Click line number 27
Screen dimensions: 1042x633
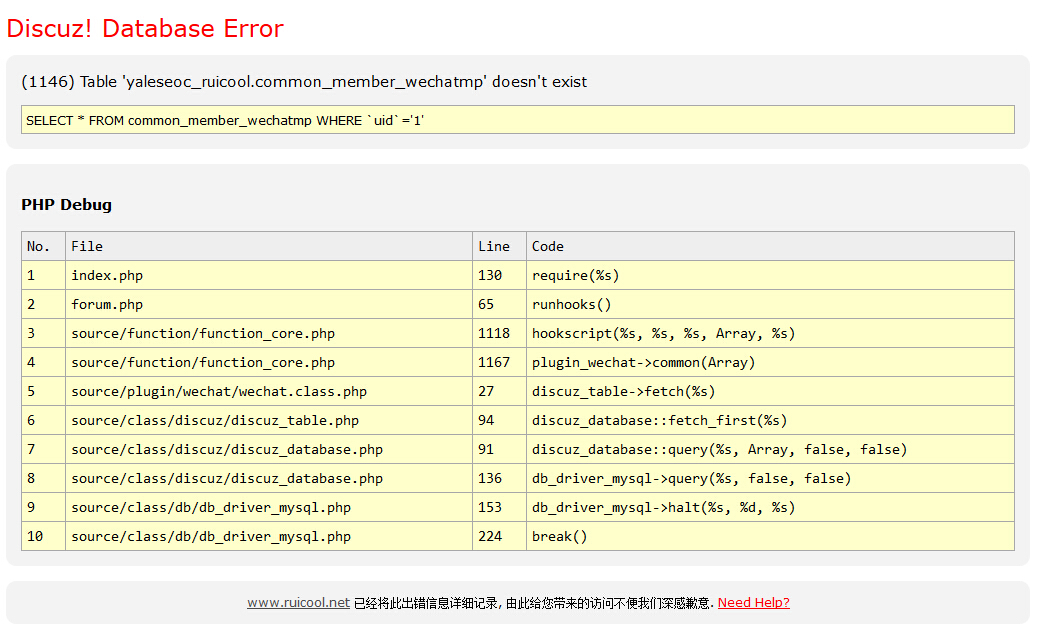[499, 391]
